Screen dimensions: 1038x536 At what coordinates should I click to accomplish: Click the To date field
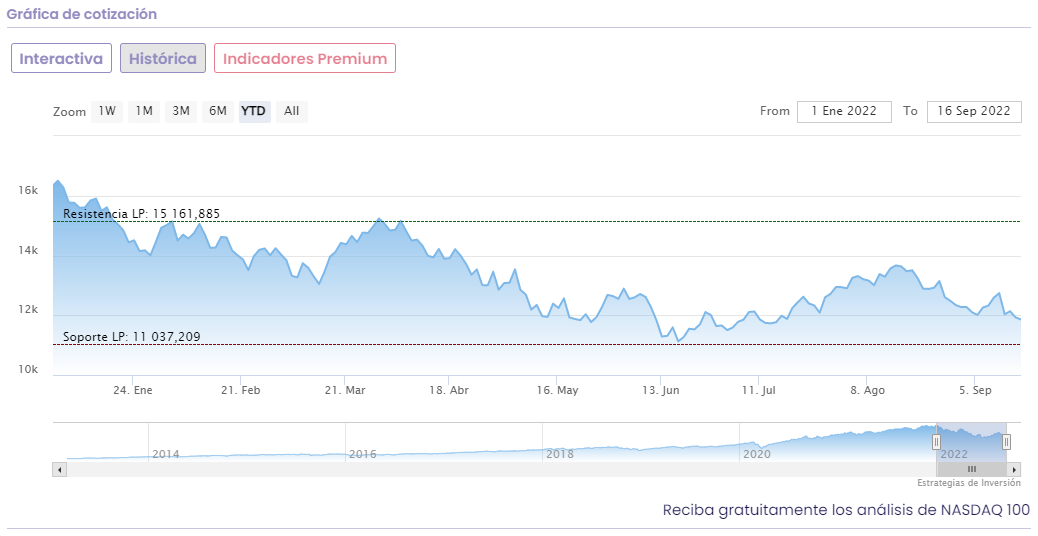point(974,111)
